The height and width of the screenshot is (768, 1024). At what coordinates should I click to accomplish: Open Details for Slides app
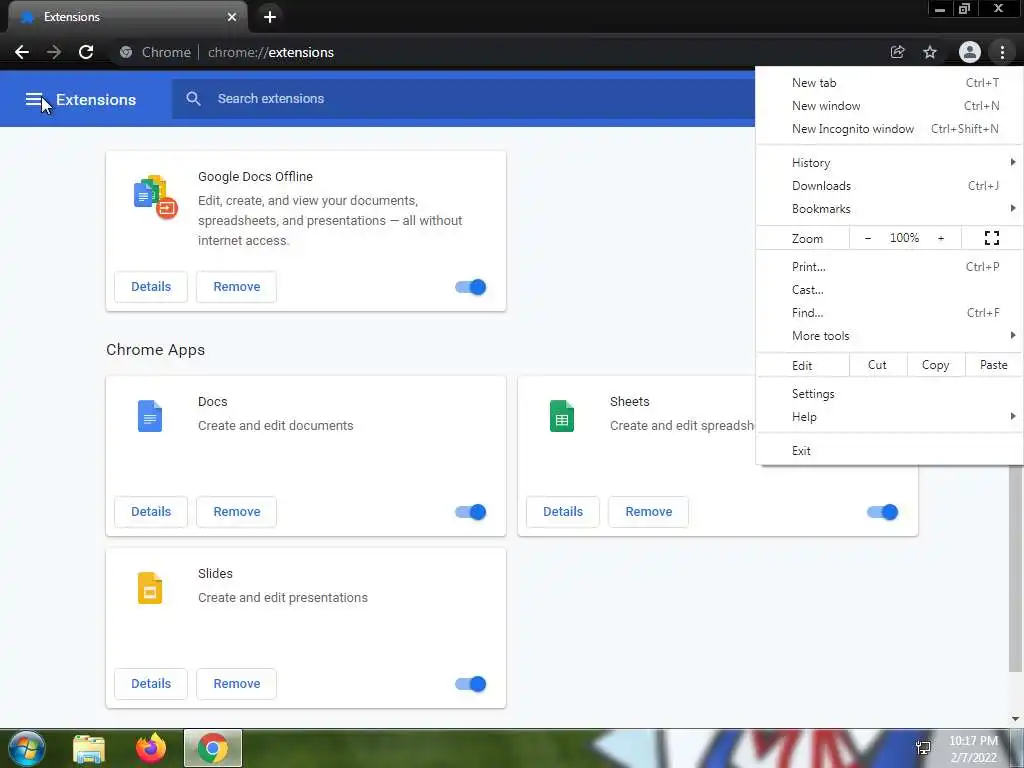[x=151, y=684]
